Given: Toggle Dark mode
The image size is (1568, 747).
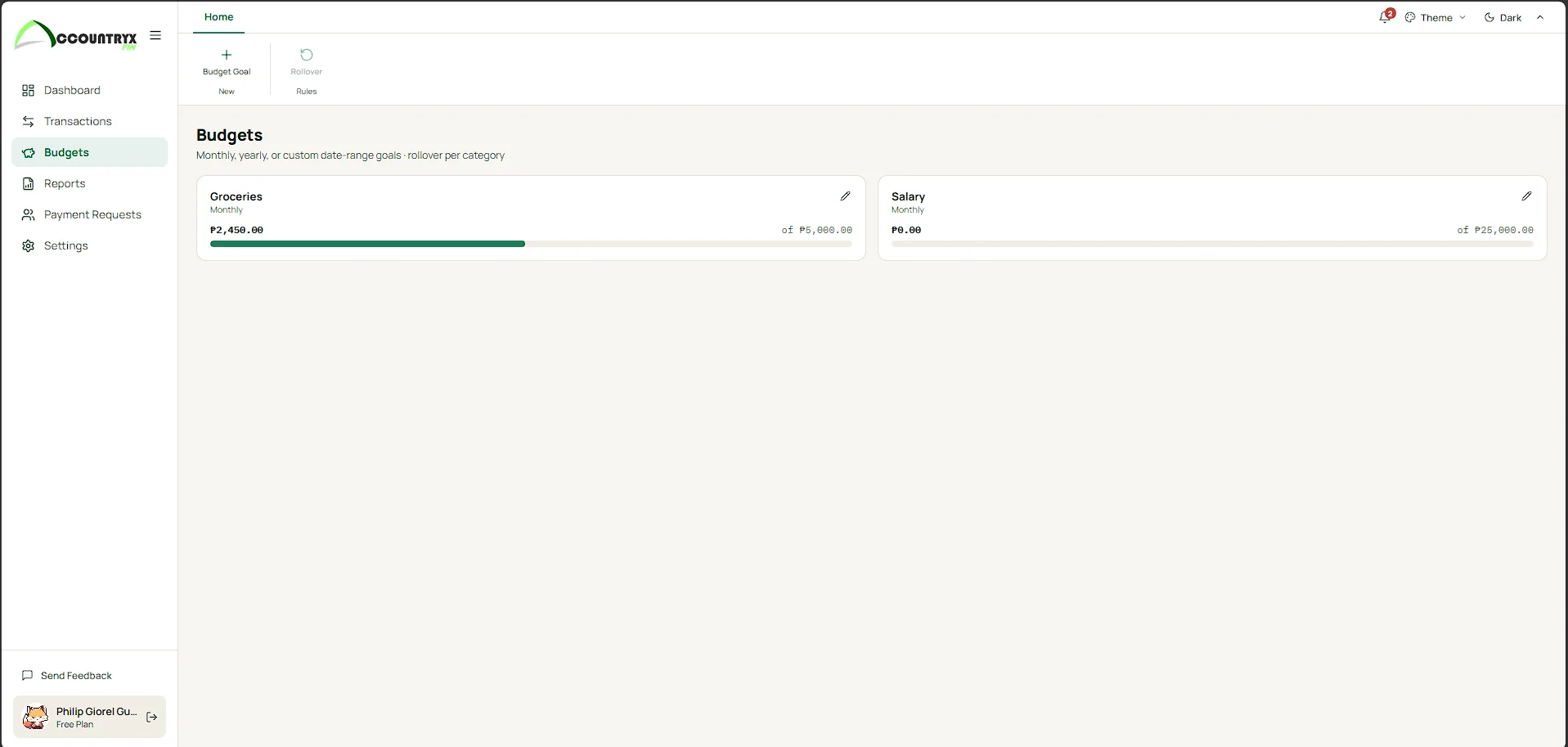Looking at the screenshot, I should 1503,17.
